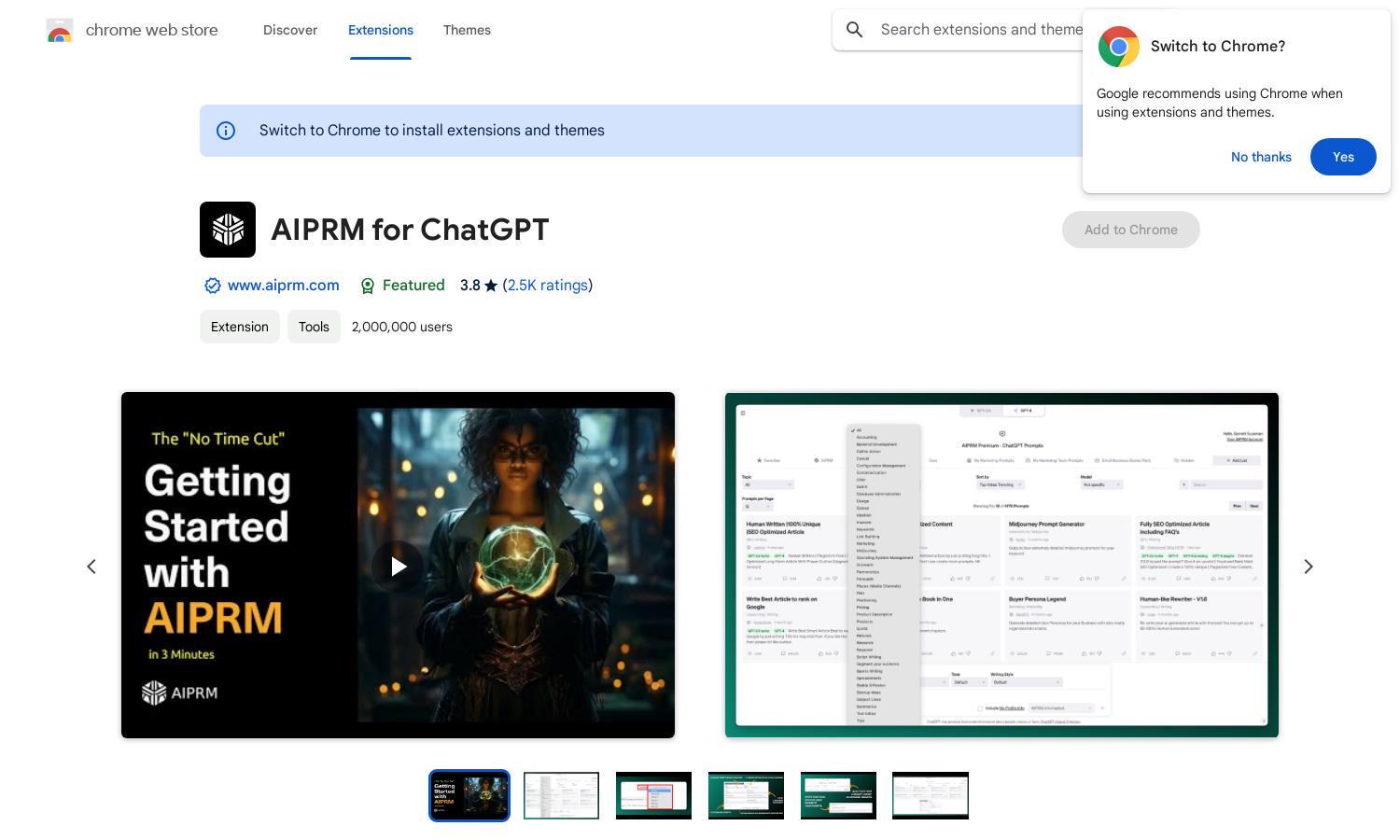The image size is (1400, 840).
Task: Click the verified publisher badge icon
Action: click(x=212, y=286)
